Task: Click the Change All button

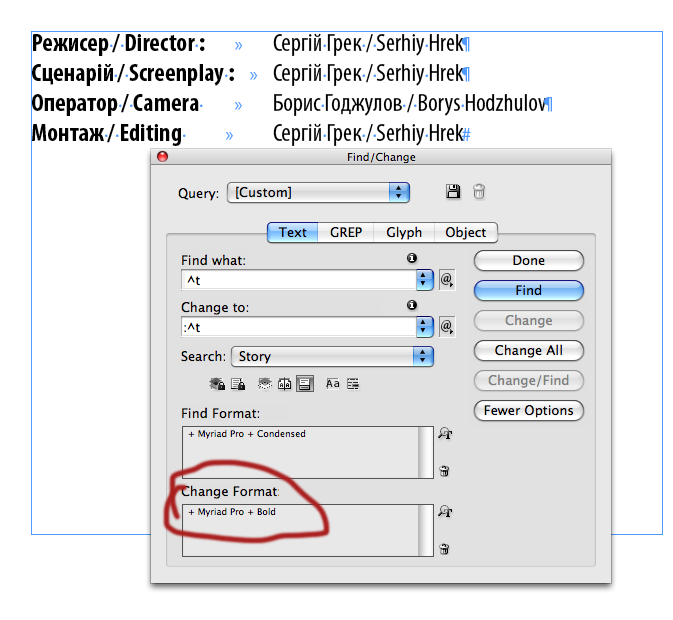Action: click(x=528, y=351)
